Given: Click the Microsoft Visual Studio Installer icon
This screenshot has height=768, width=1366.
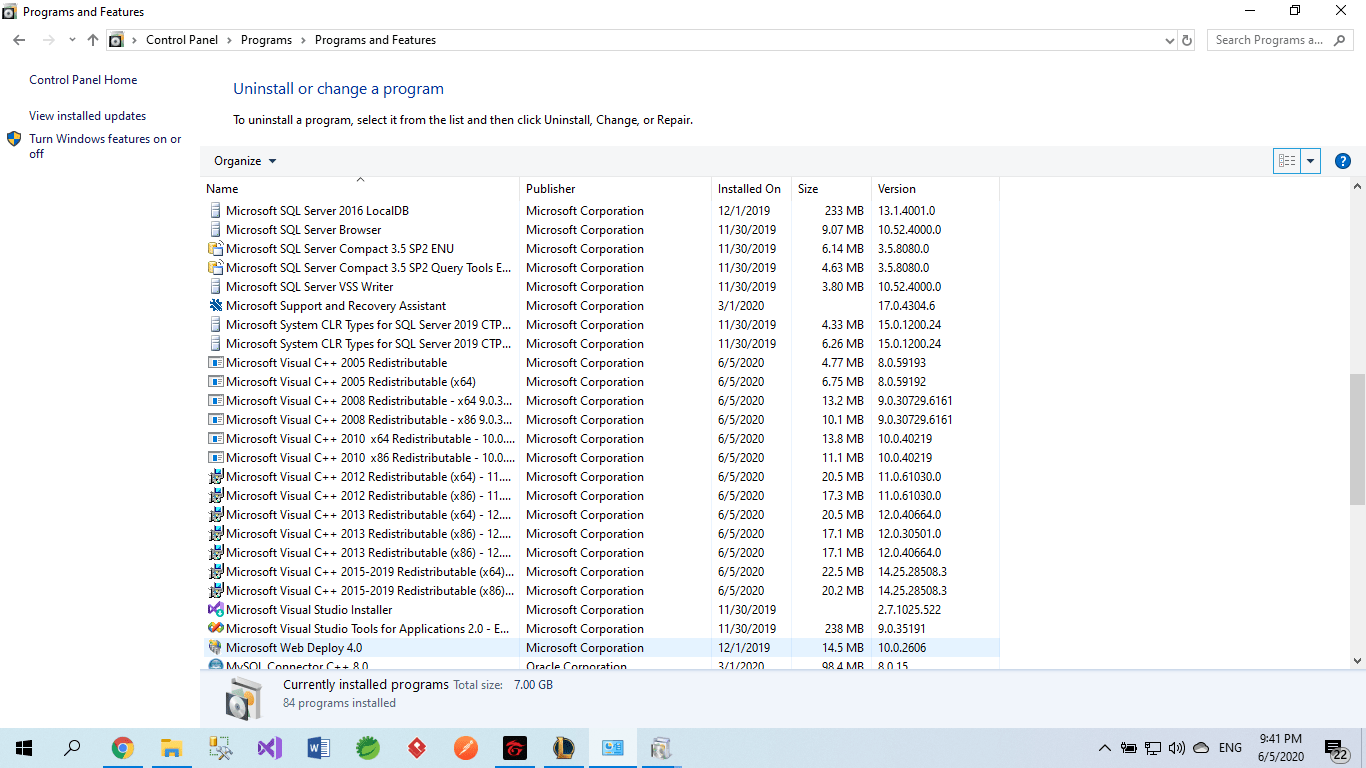Looking at the screenshot, I should pos(215,610).
